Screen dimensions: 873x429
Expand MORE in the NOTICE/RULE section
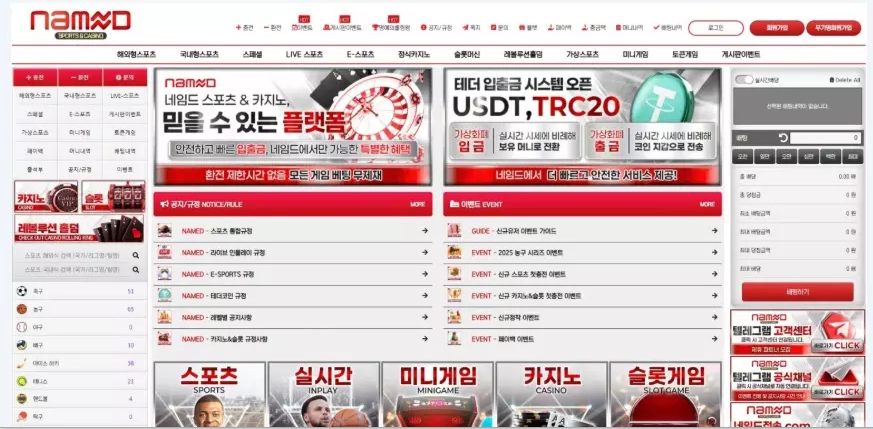(x=417, y=204)
